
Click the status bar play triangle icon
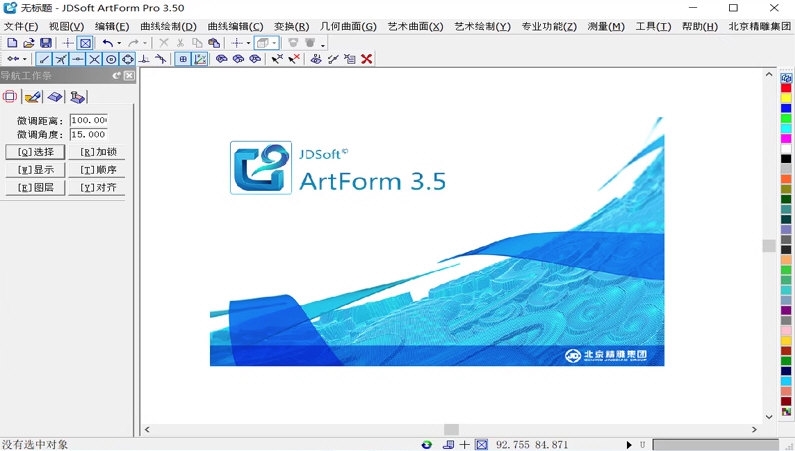pyautogui.click(x=629, y=445)
